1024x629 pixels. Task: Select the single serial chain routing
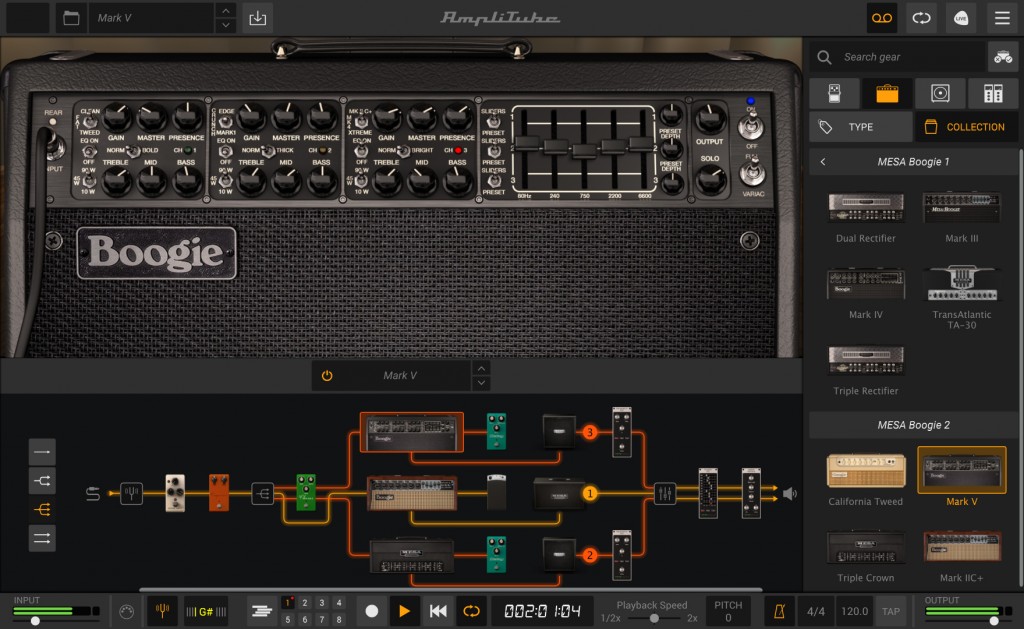coord(42,451)
